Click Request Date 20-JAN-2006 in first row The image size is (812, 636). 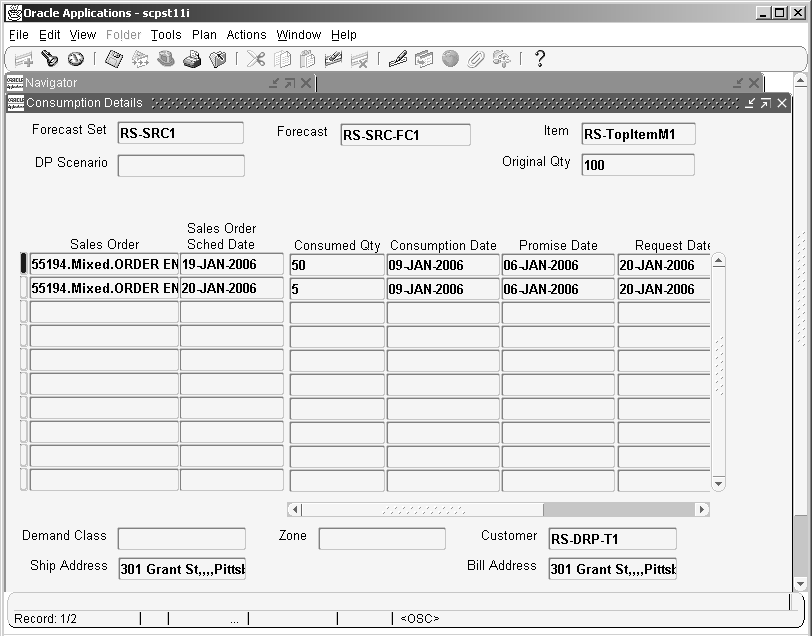pyautogui.click(x=664, y=265)
